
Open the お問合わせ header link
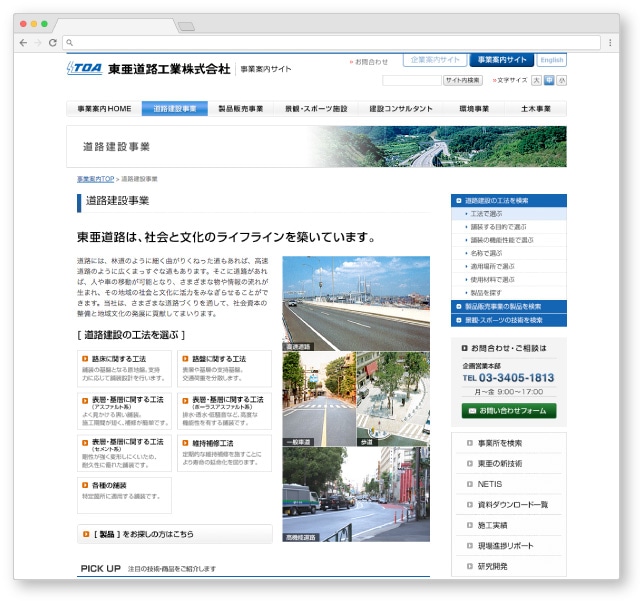[x=369, y=62]
